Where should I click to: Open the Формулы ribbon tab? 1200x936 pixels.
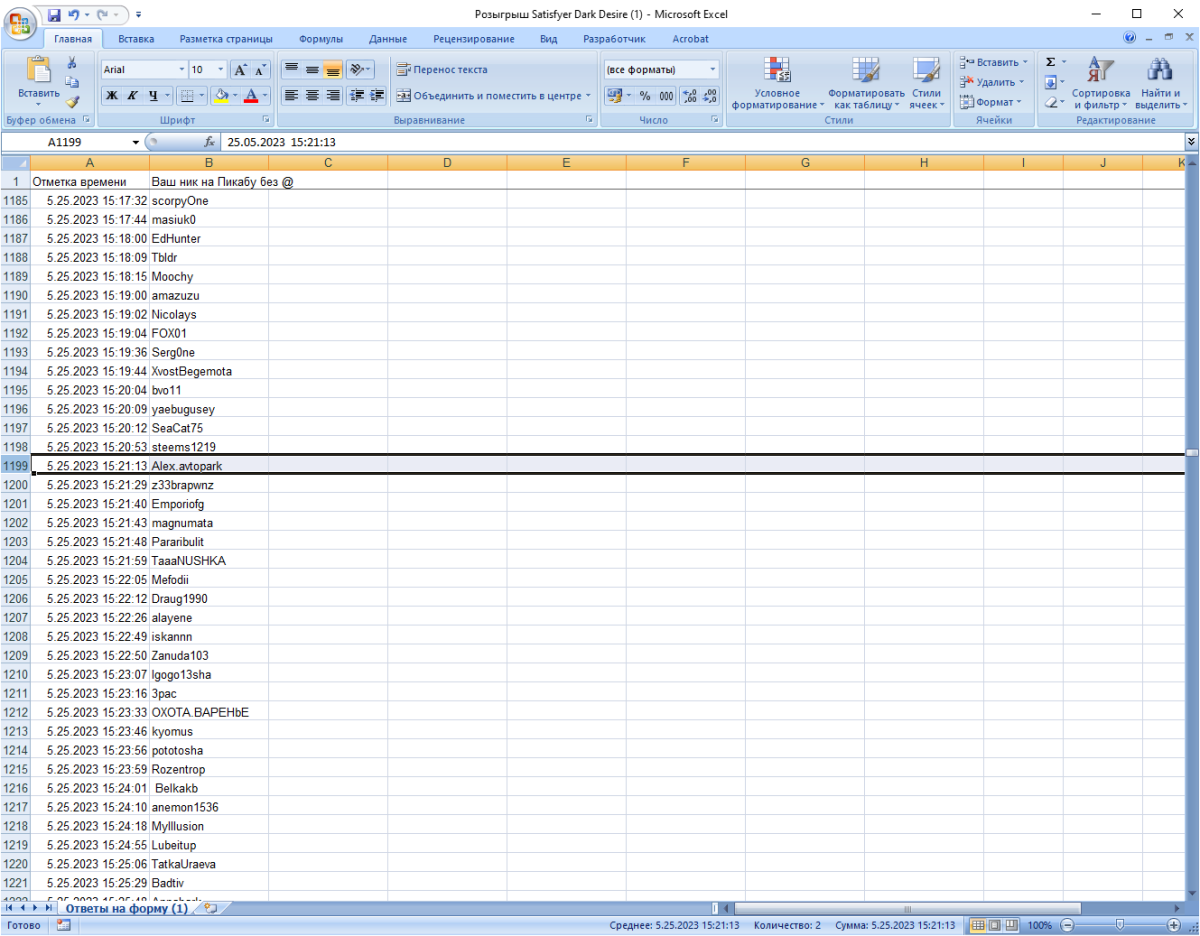(x=321, y=39)
